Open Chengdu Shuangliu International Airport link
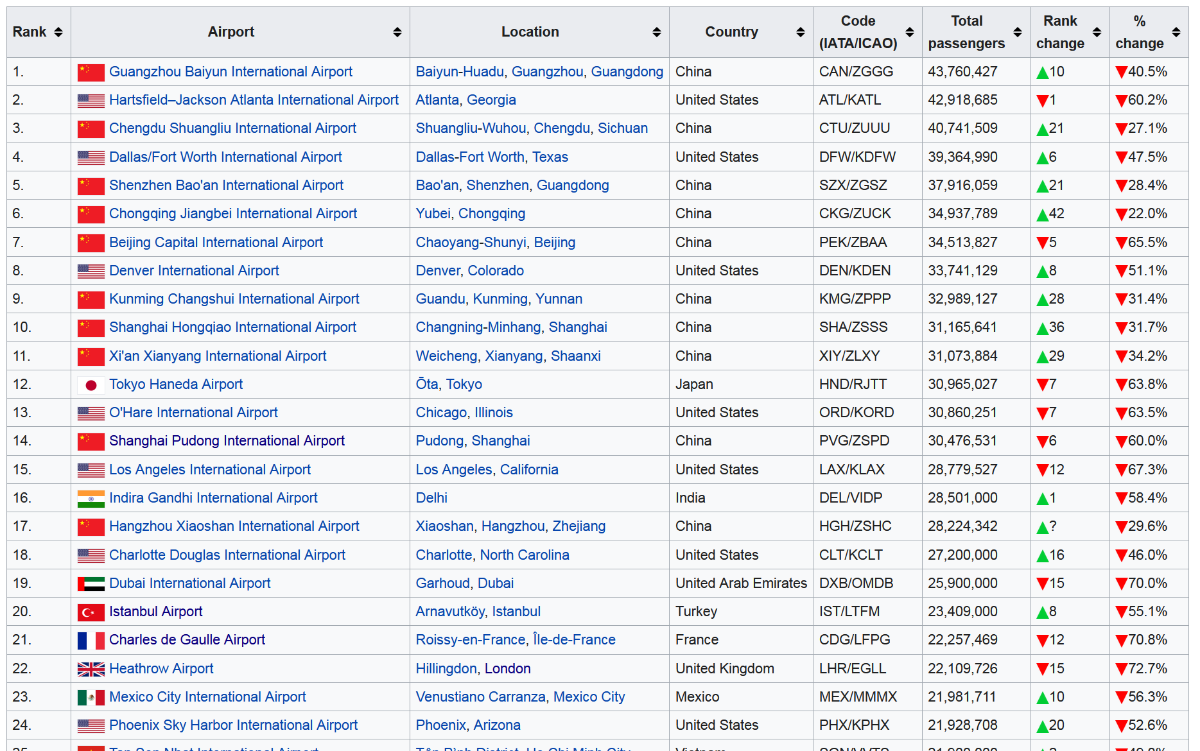The image size is (1200, 751). [x=233, y=128]
